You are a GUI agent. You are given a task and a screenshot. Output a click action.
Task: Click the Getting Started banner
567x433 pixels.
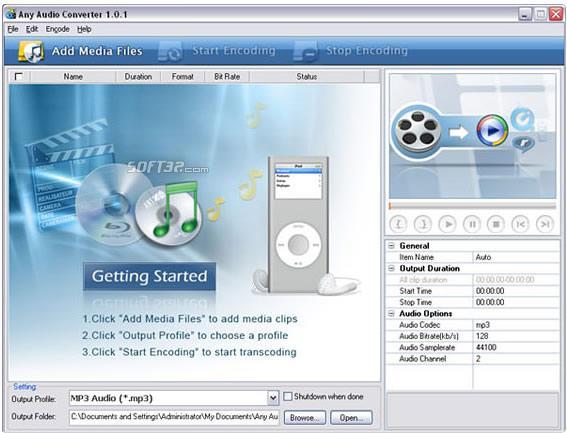pyautogui.click(x=149, y=276)
